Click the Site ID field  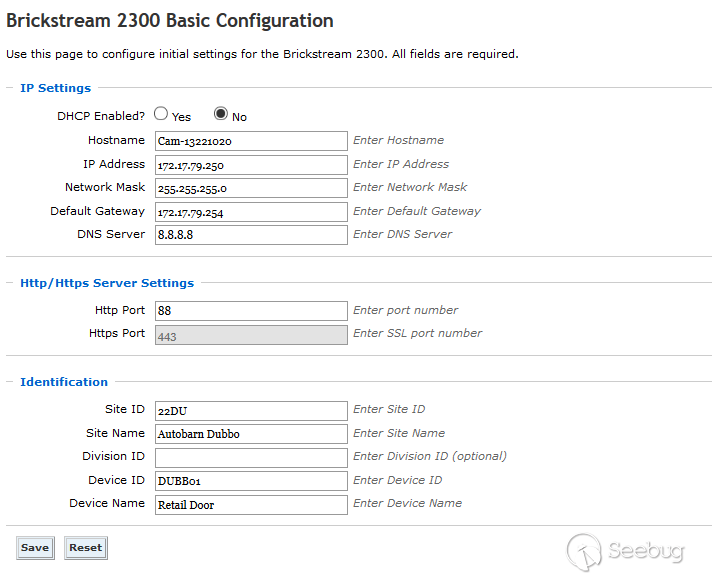251,411
